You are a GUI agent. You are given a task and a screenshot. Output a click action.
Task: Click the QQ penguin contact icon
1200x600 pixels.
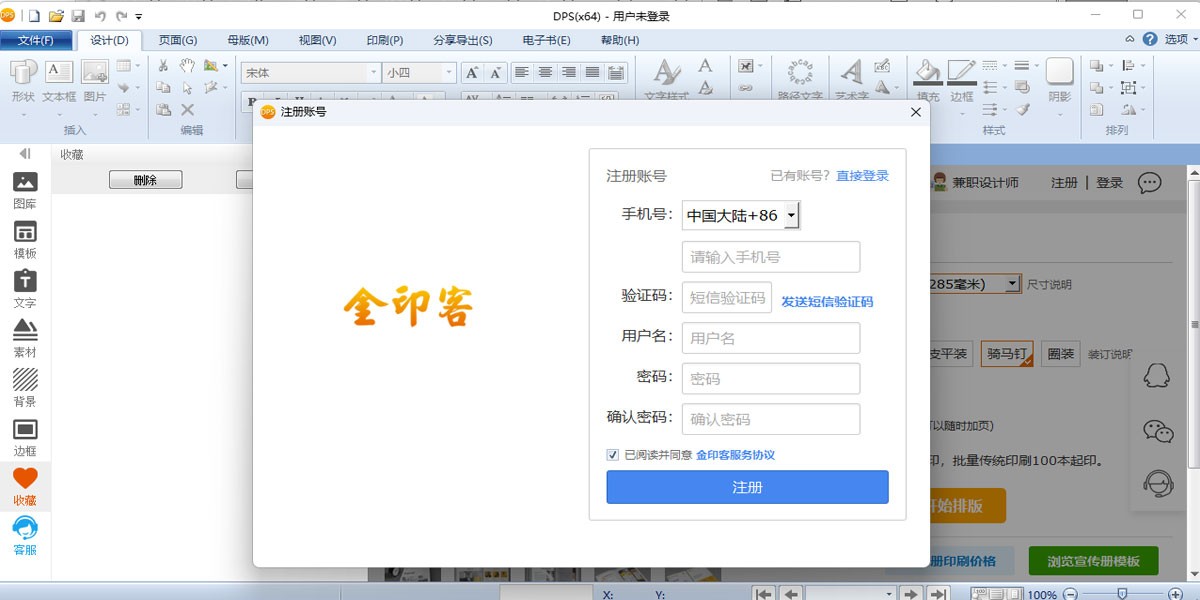click(1158, 378)
